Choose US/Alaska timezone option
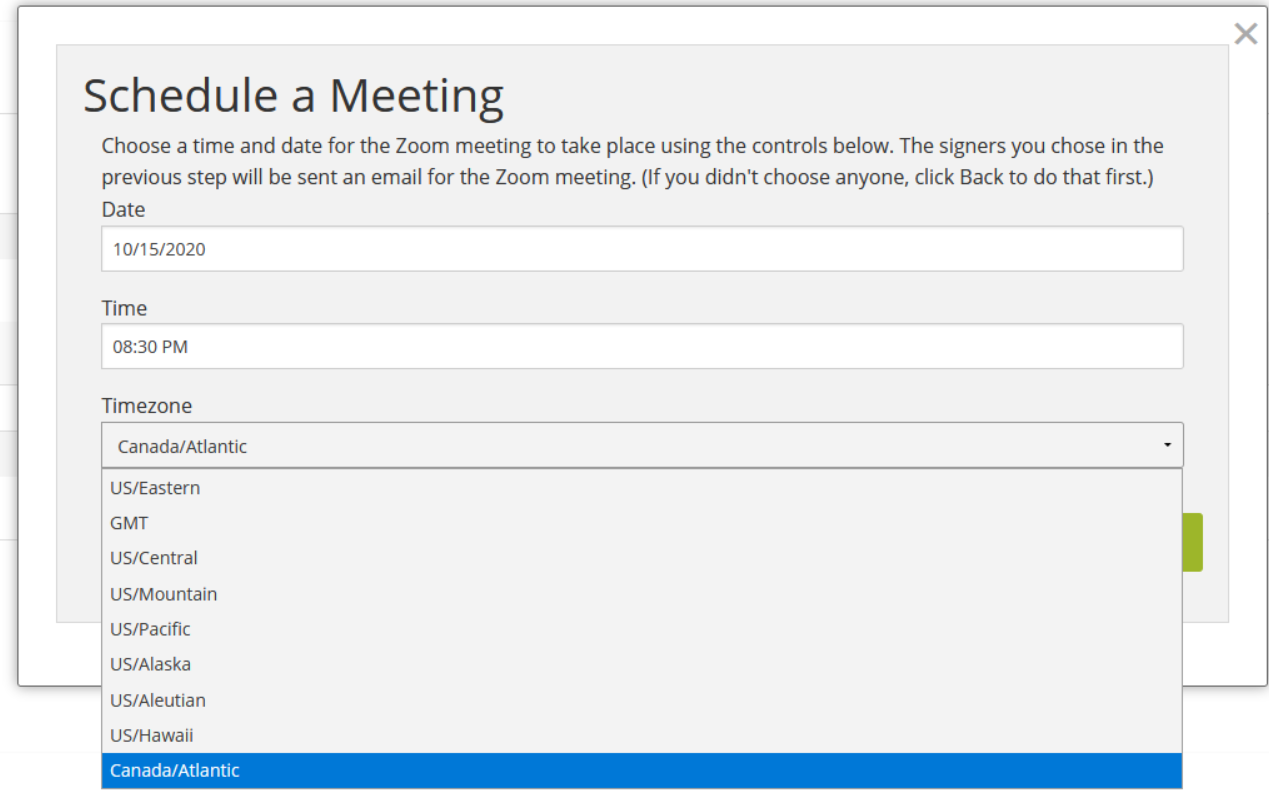Screen dimensions: 1269x799 click(x=150, y=664)
